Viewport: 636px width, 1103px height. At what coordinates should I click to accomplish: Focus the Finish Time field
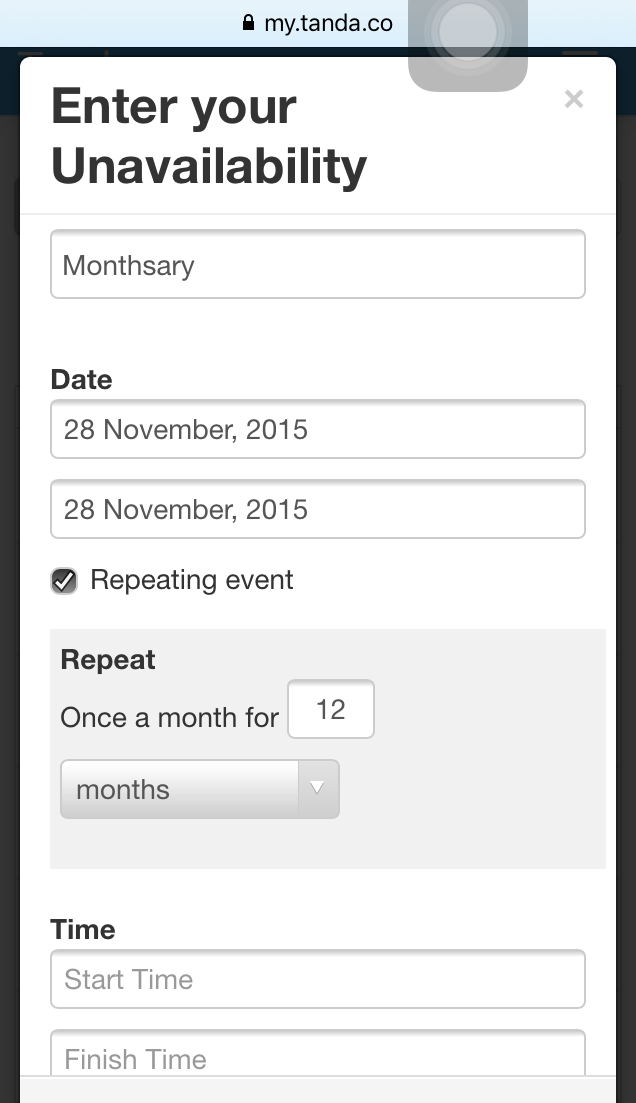click(x=318, y=1053)
